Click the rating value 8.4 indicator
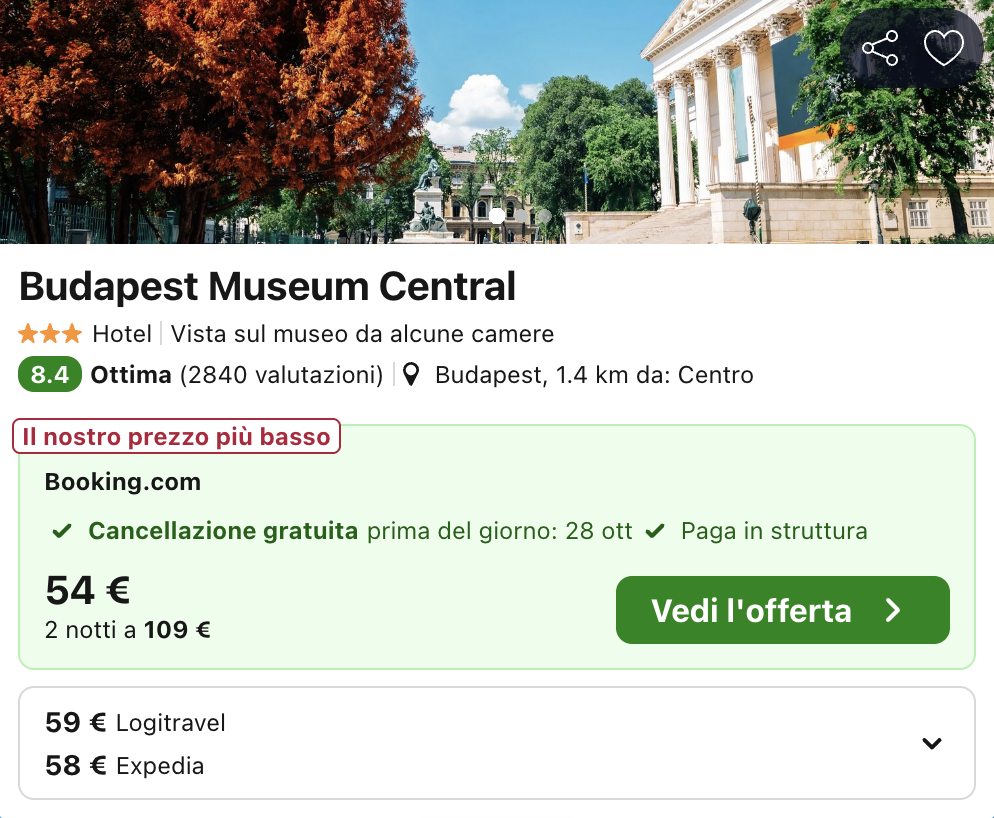The image size is (994, 818). tap(49, 375)
